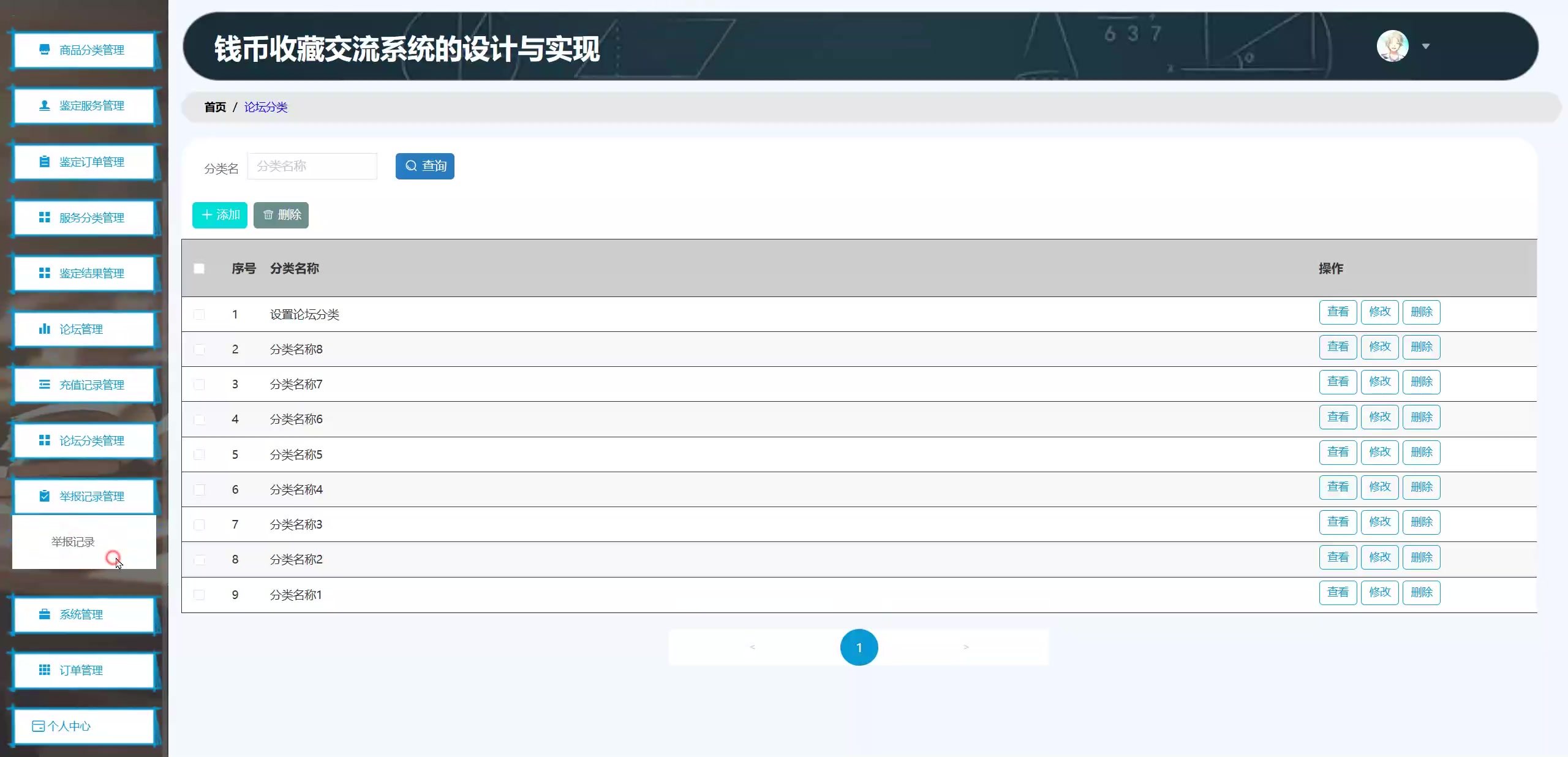Check the checkbox for row 设置论坛分类
Screen dimensions: 1568x757
(199, 314)
